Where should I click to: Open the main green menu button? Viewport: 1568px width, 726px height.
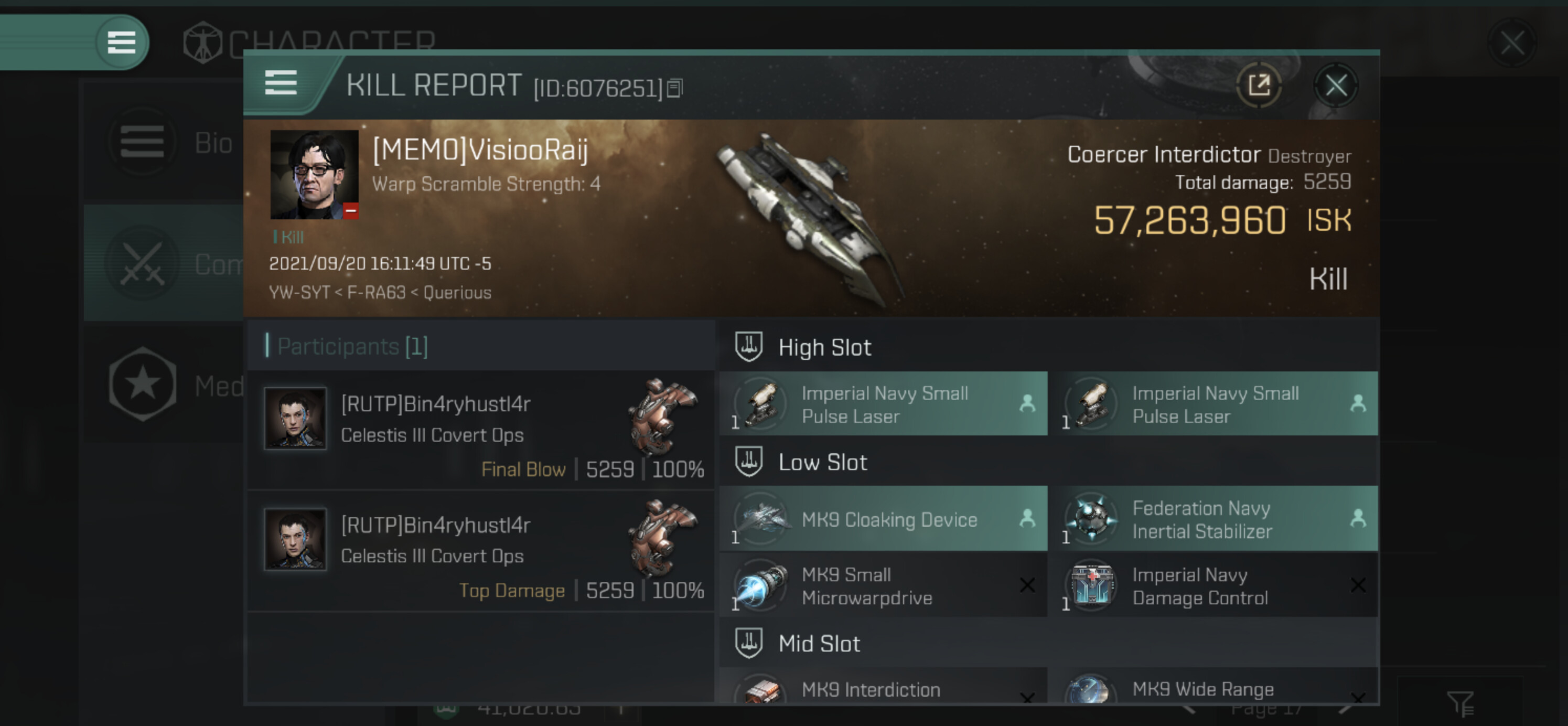(121, 42)
